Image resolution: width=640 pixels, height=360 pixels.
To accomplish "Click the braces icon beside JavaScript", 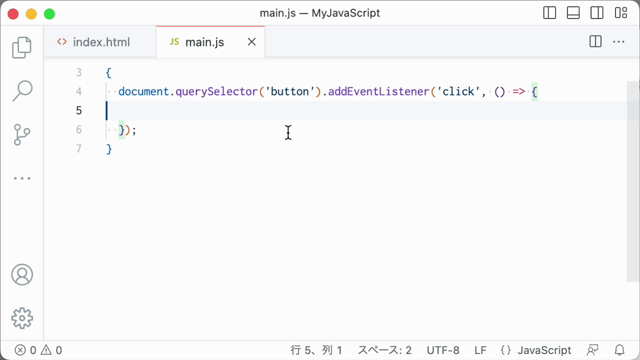I will coord(506,350).
